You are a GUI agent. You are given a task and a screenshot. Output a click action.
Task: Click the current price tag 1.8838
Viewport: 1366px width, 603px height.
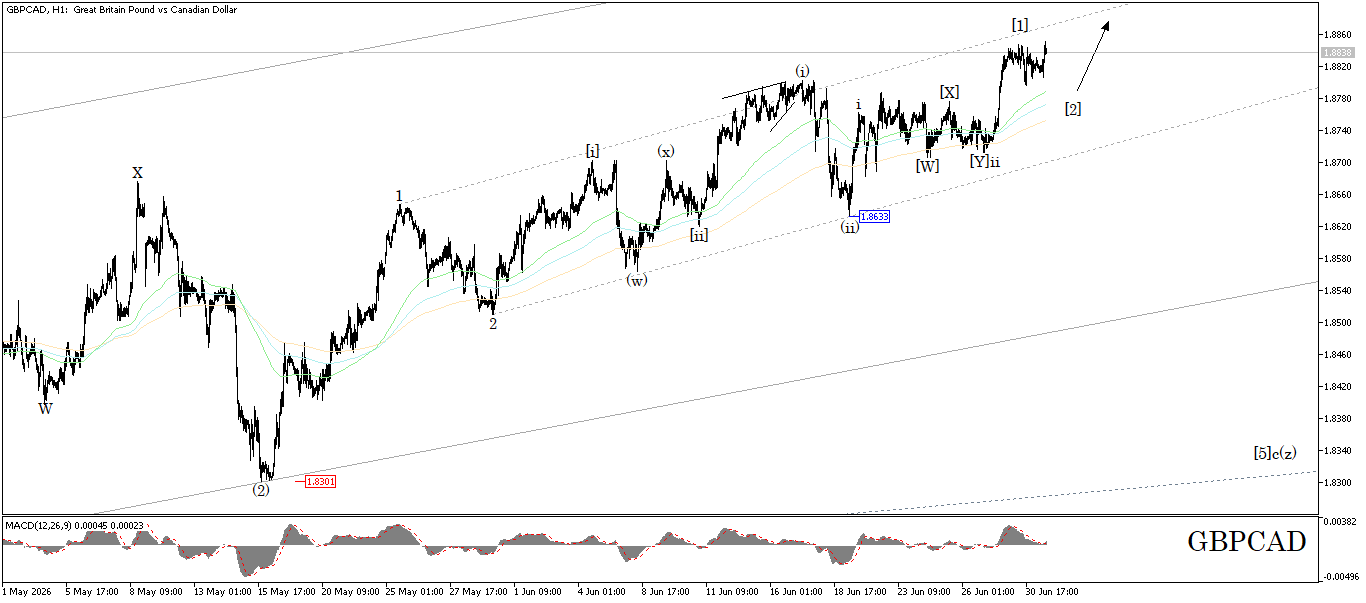1337,52
